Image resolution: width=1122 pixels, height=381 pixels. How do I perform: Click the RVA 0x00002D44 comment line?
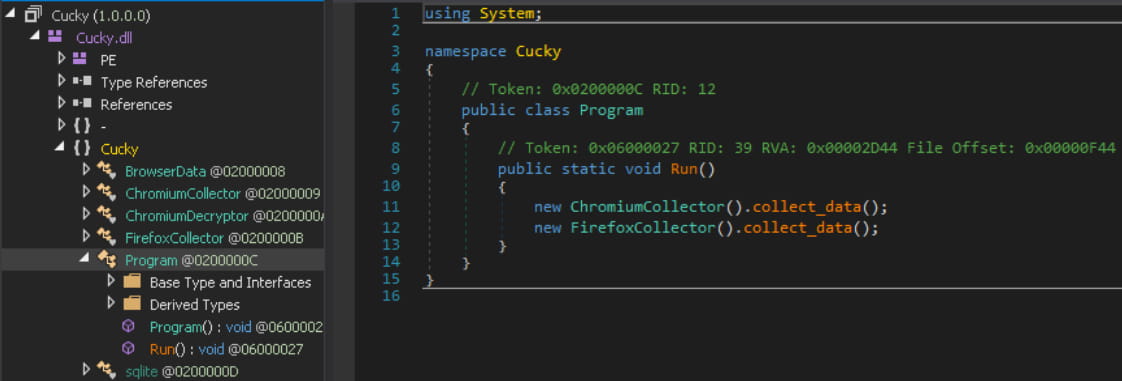[x=806, y=148]
